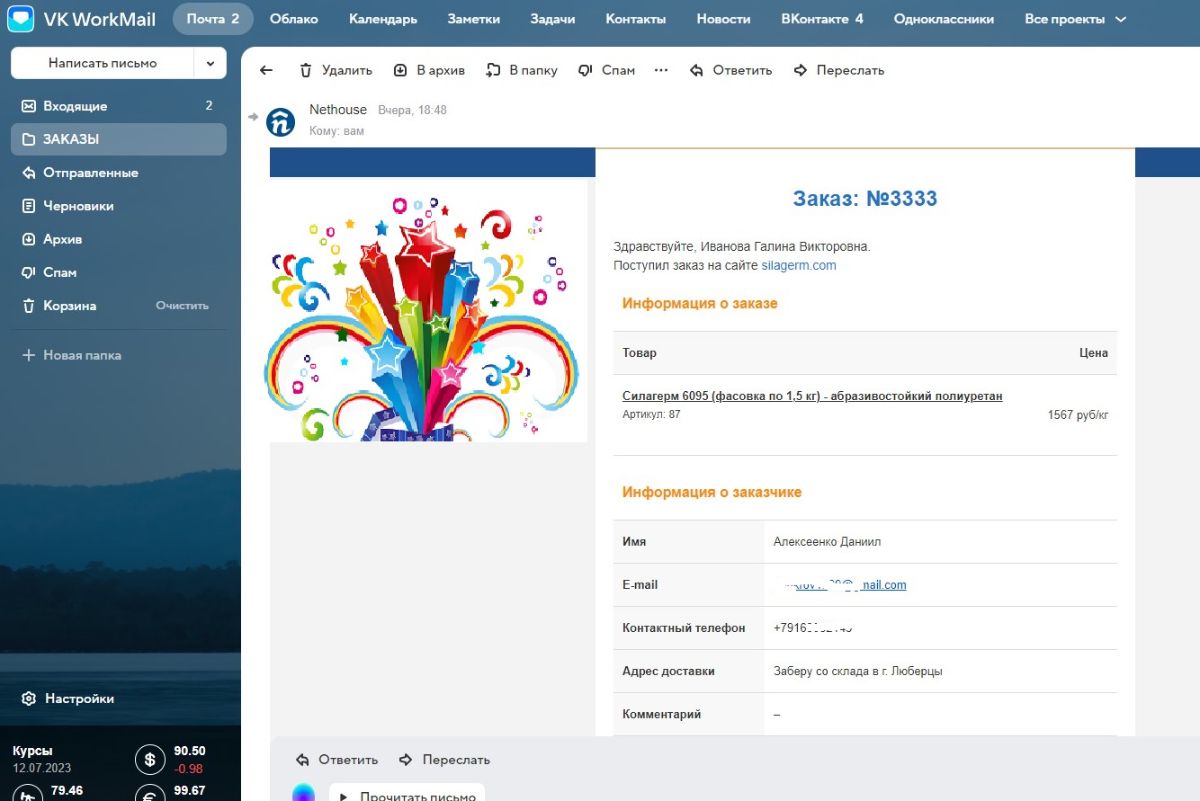Mark email as spam in toolbar

pos(586,70)
